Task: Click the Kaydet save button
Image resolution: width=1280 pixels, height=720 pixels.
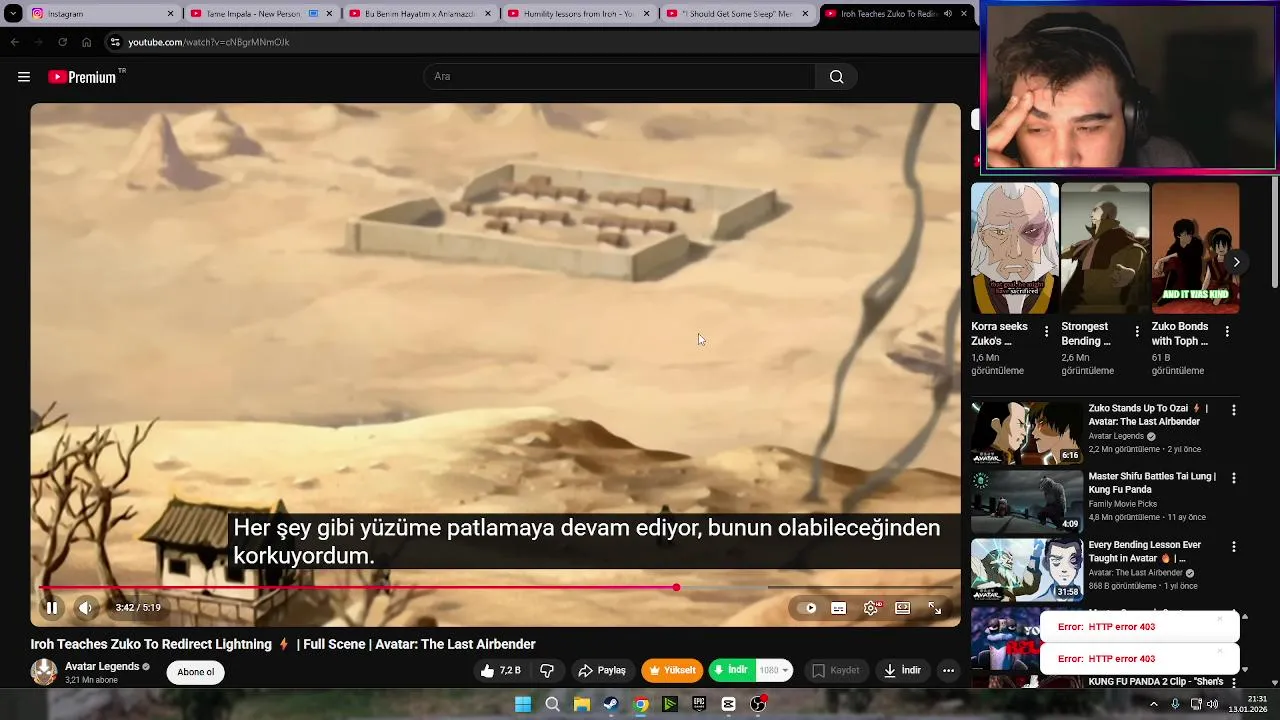Action: click(835, 671)
